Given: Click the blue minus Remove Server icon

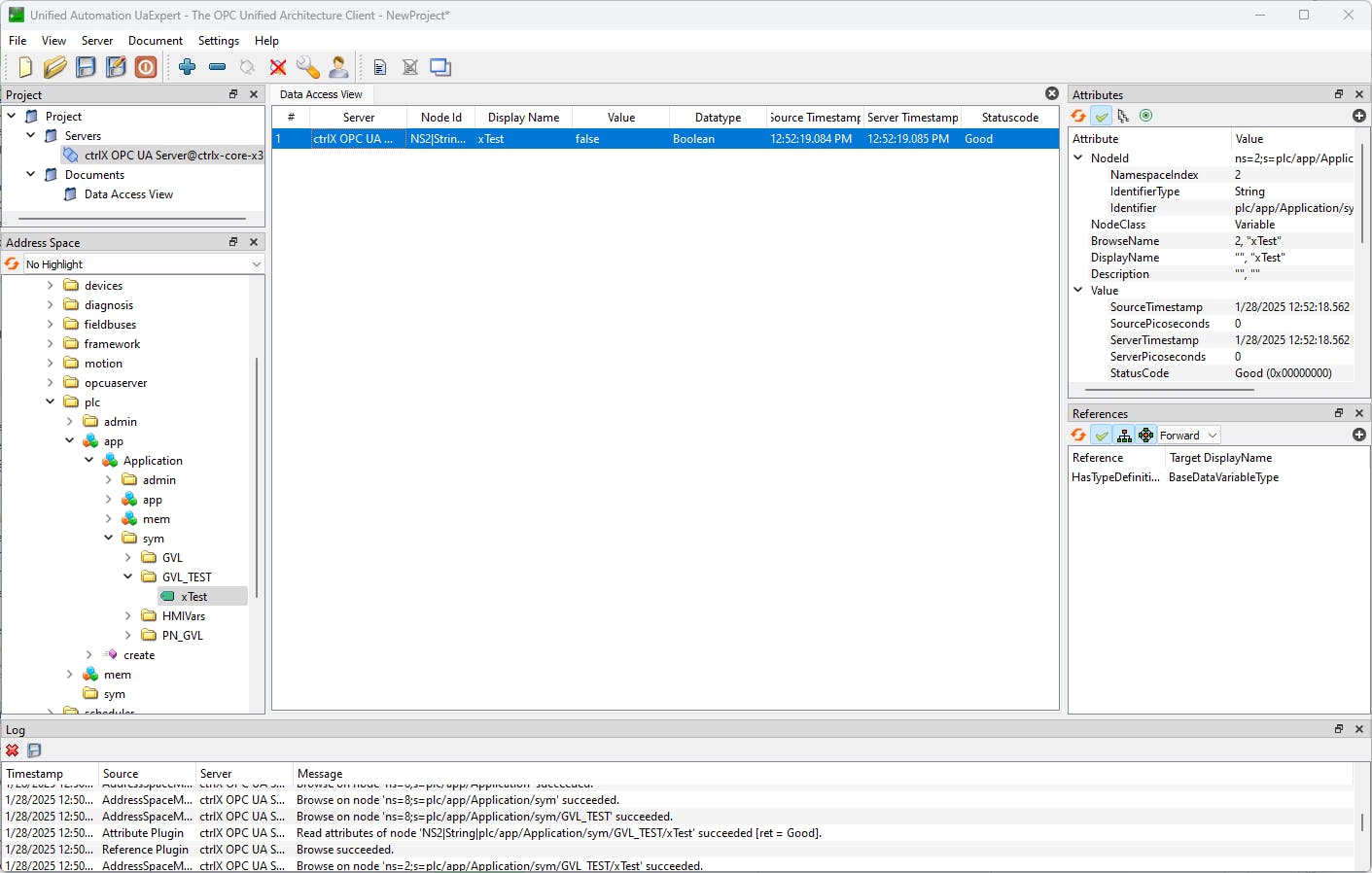Looking at the screenshot, I should click(x=218, y=67).
